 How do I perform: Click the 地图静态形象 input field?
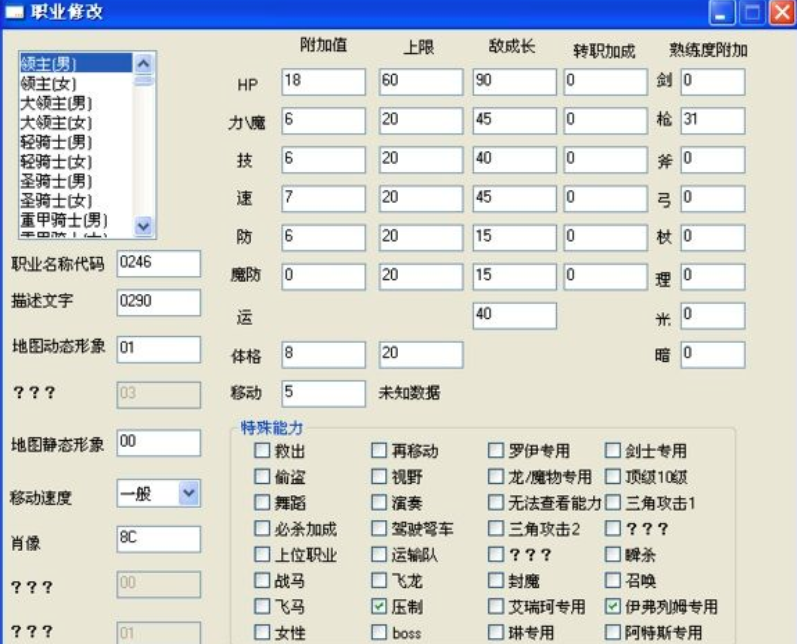pos(159,442)
